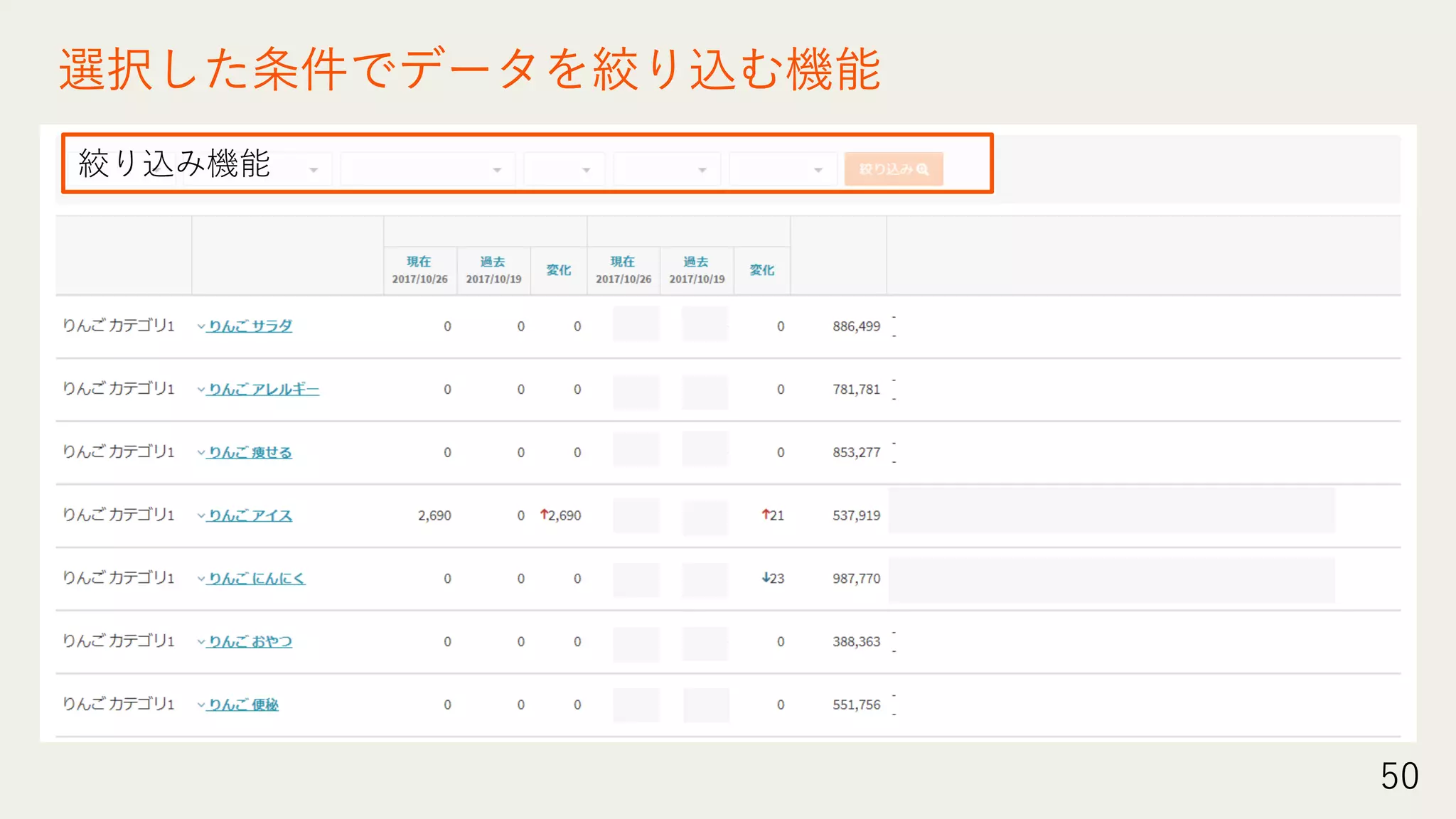Open the りんご 便秘 keyword link
1456x819 pixels.
click(243, 705)
